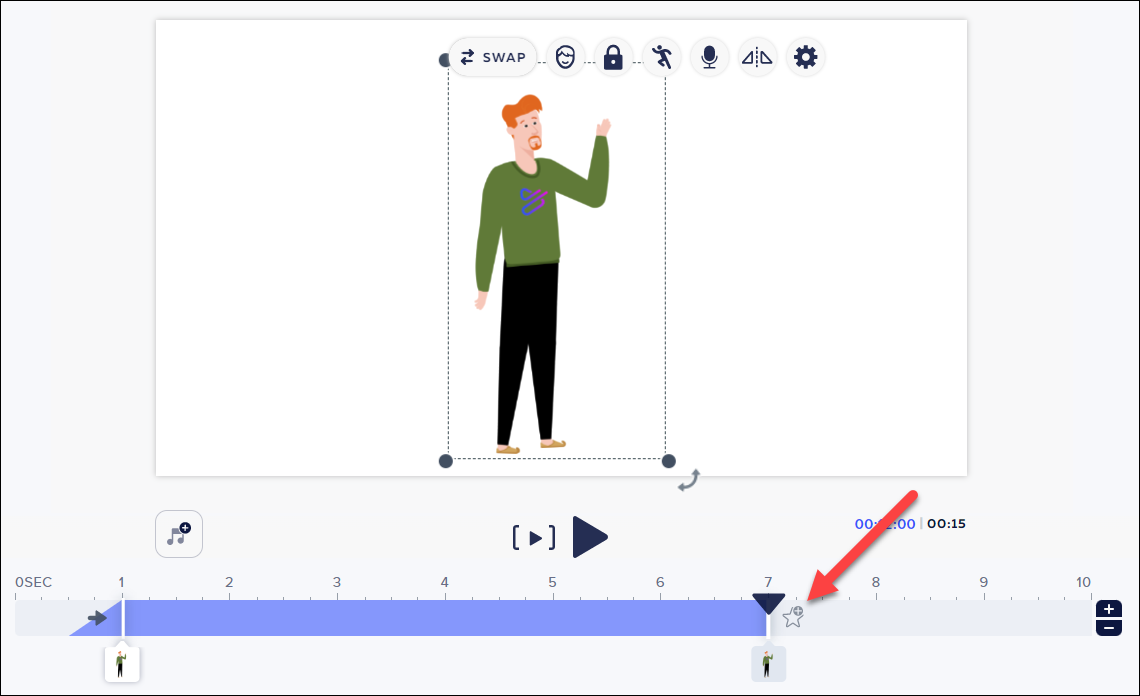Zoom out timeline with minus button
This screenshot has width=1140, height=696.
1109,627
